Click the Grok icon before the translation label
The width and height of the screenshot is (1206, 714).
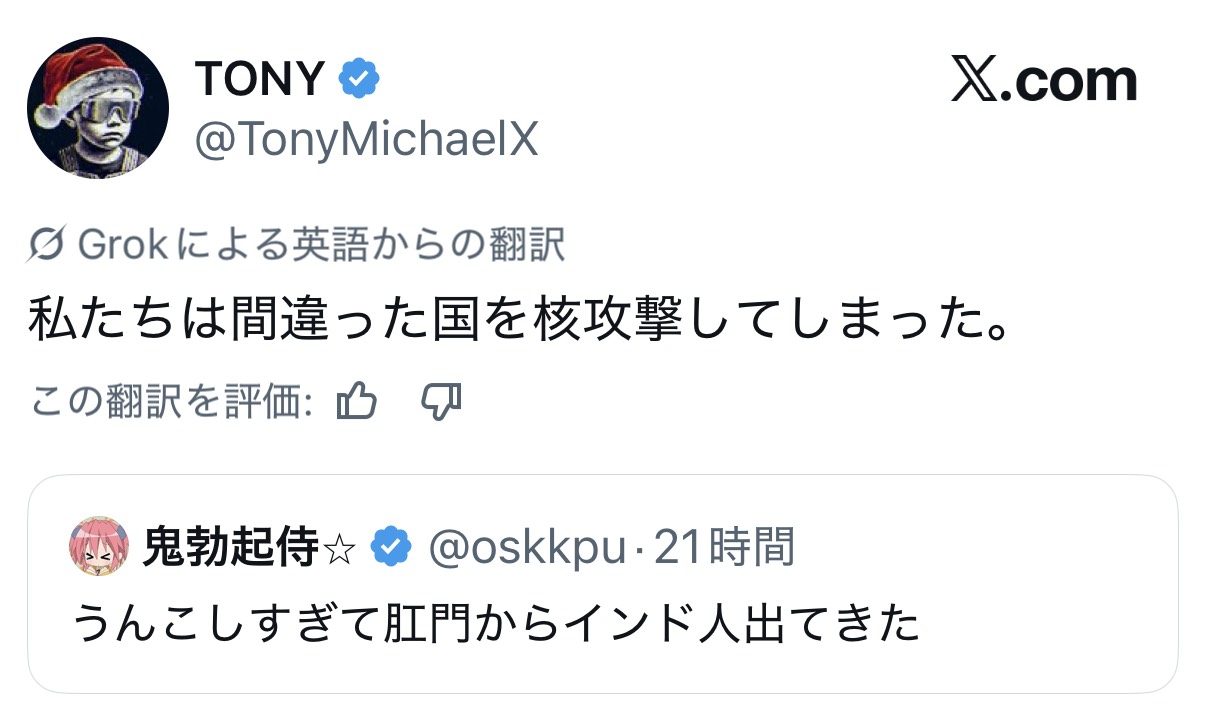click(x=49, y=245)
